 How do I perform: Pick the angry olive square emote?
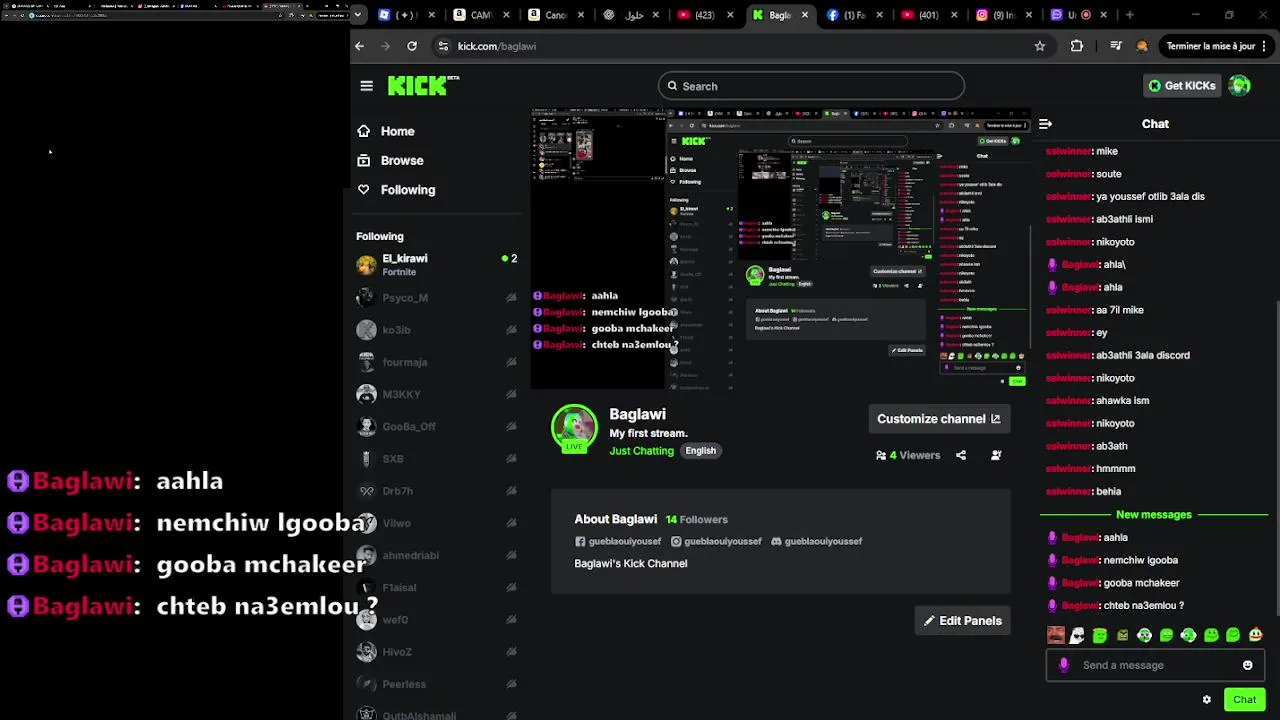pos(1122,635)
